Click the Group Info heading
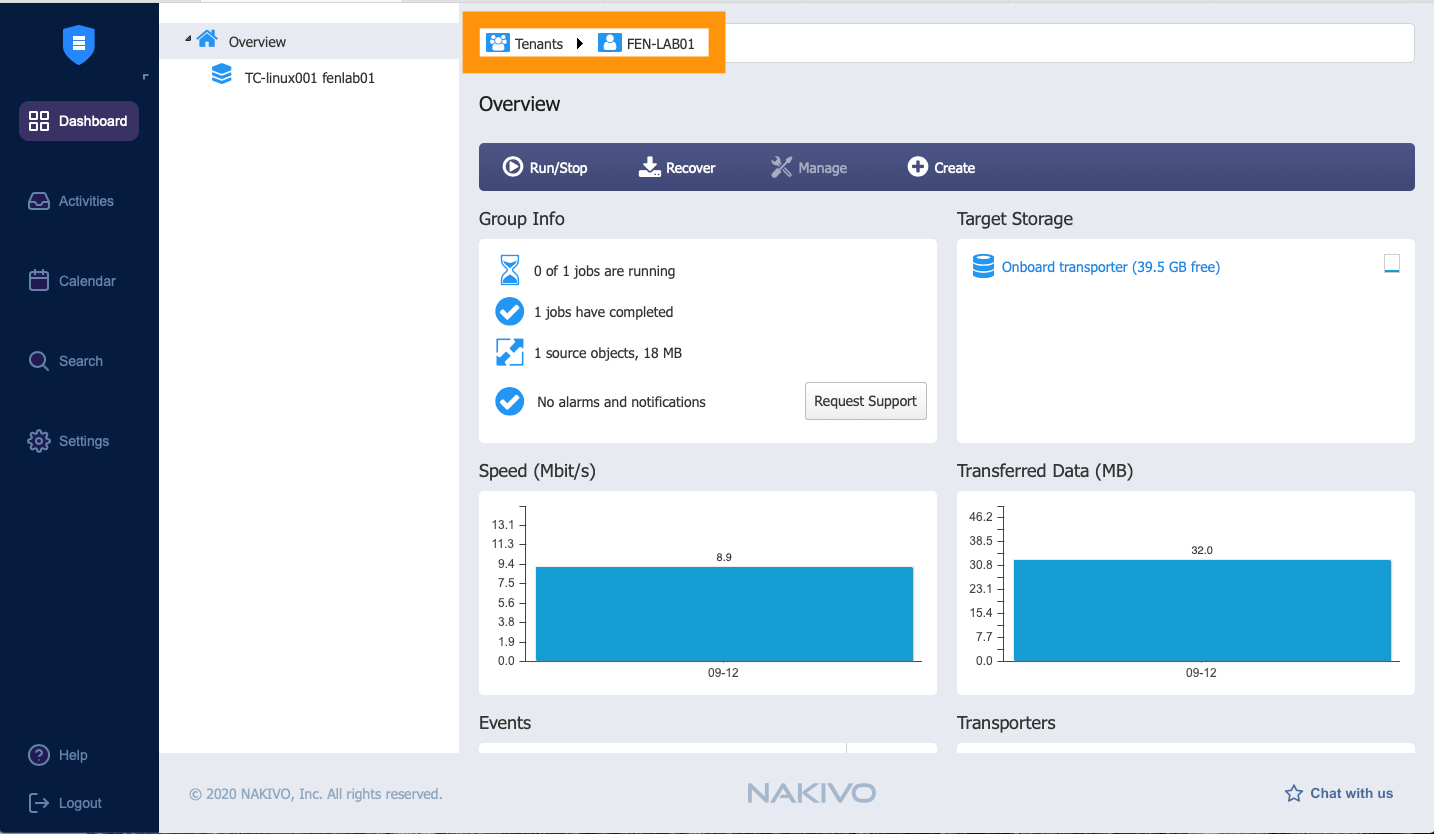 click(522, 219)
